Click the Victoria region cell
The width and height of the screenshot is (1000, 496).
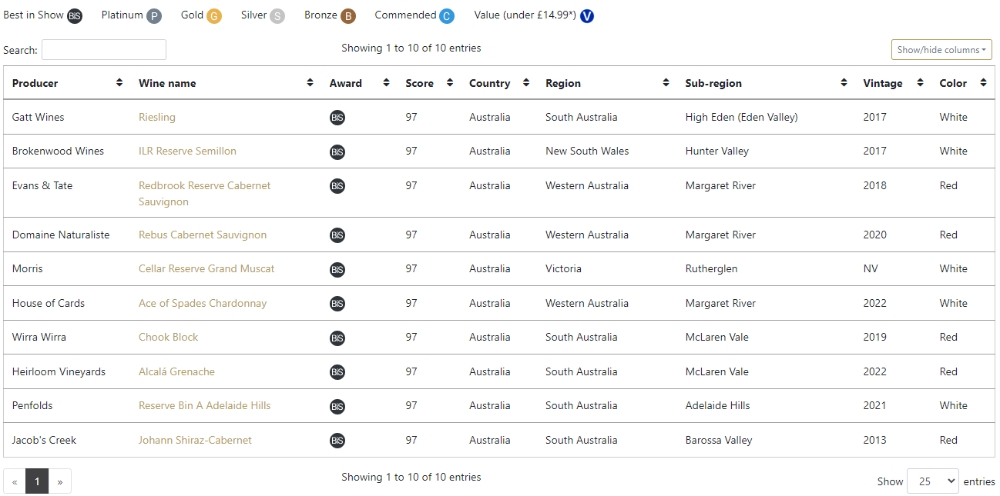click(x=563, y=268)
